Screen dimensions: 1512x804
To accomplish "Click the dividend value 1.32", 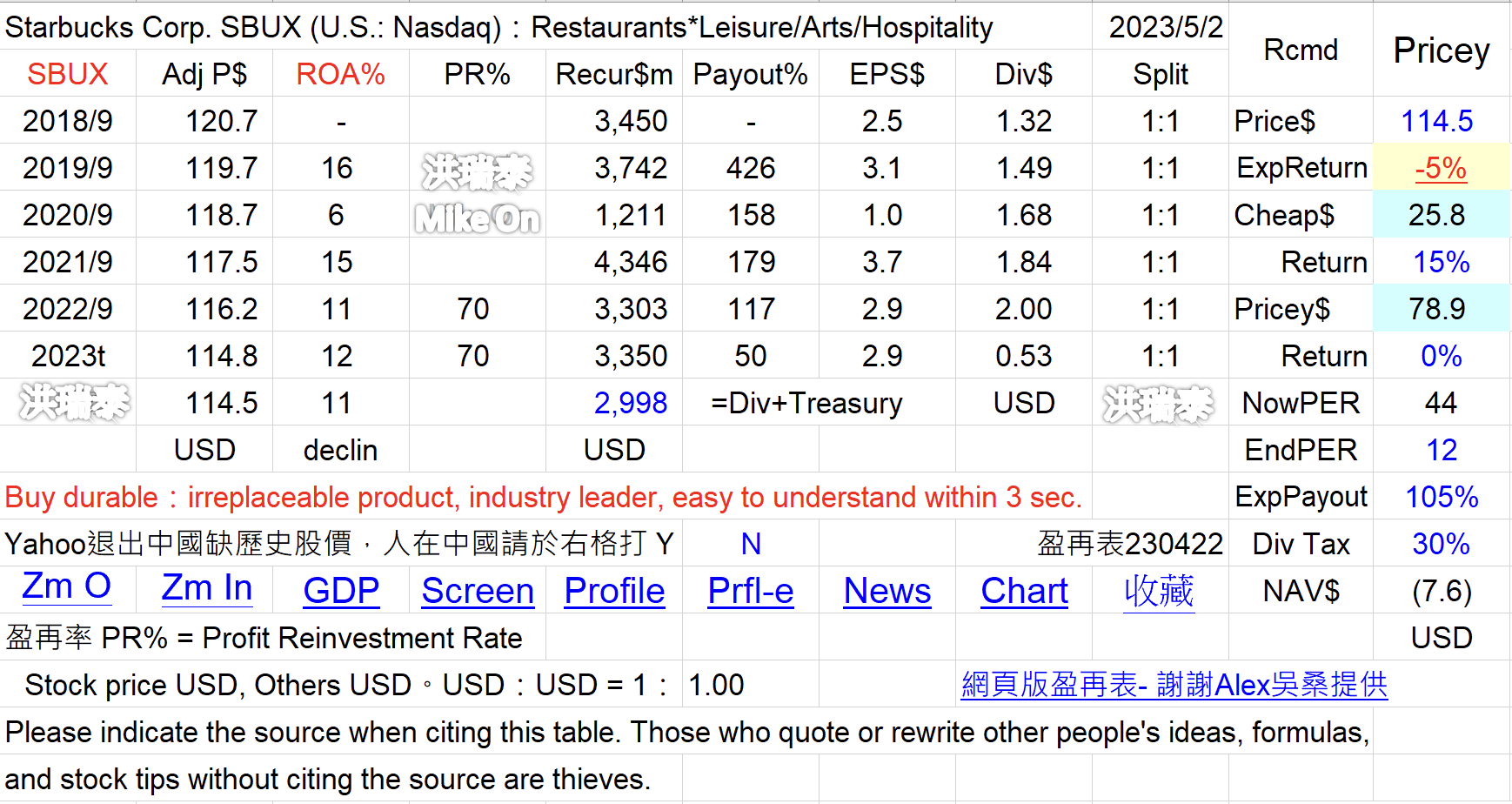I will click(x=1024, y=121).
